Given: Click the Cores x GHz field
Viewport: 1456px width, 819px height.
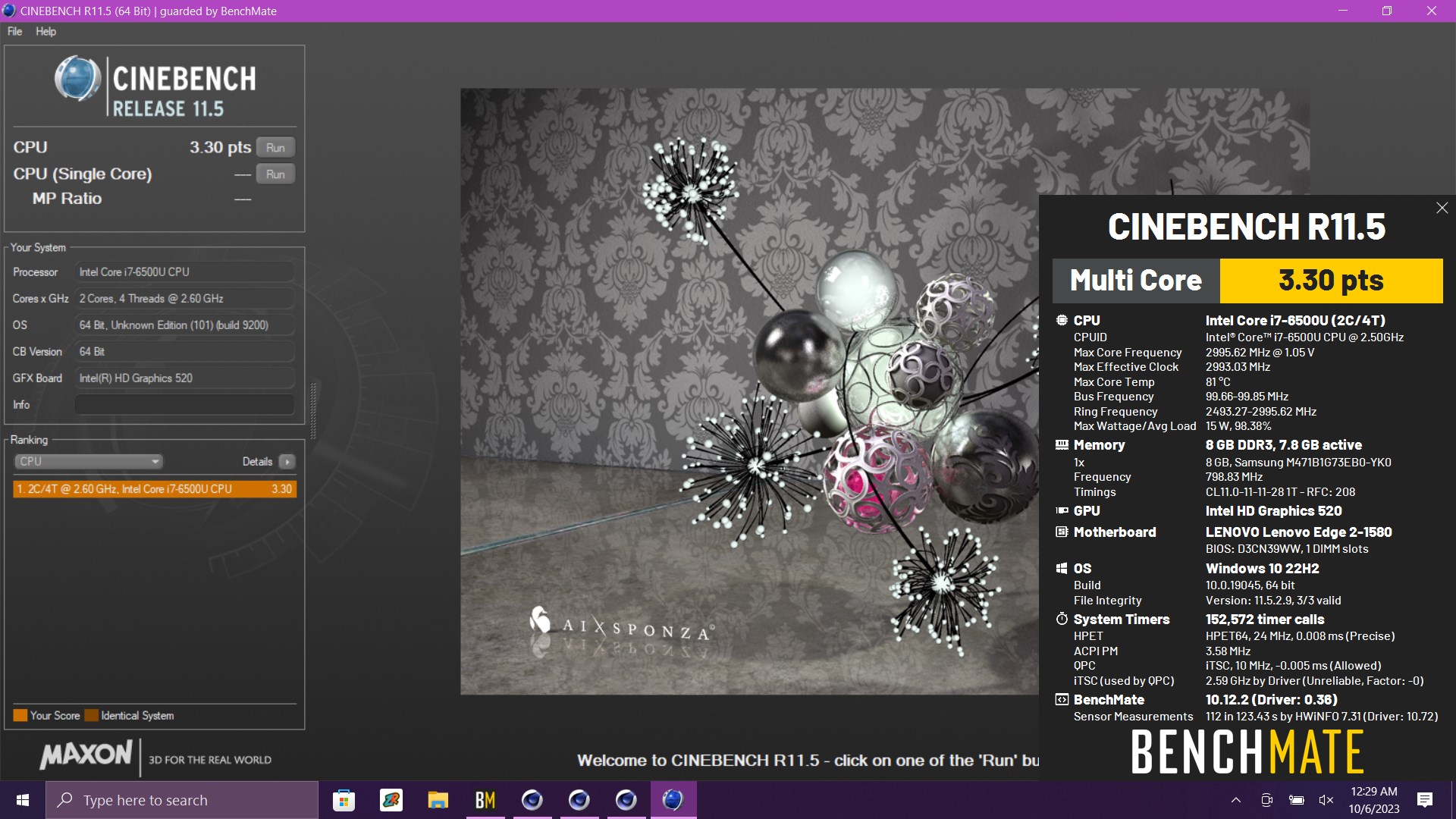Looking at the screenshot, I should [184, 298].
